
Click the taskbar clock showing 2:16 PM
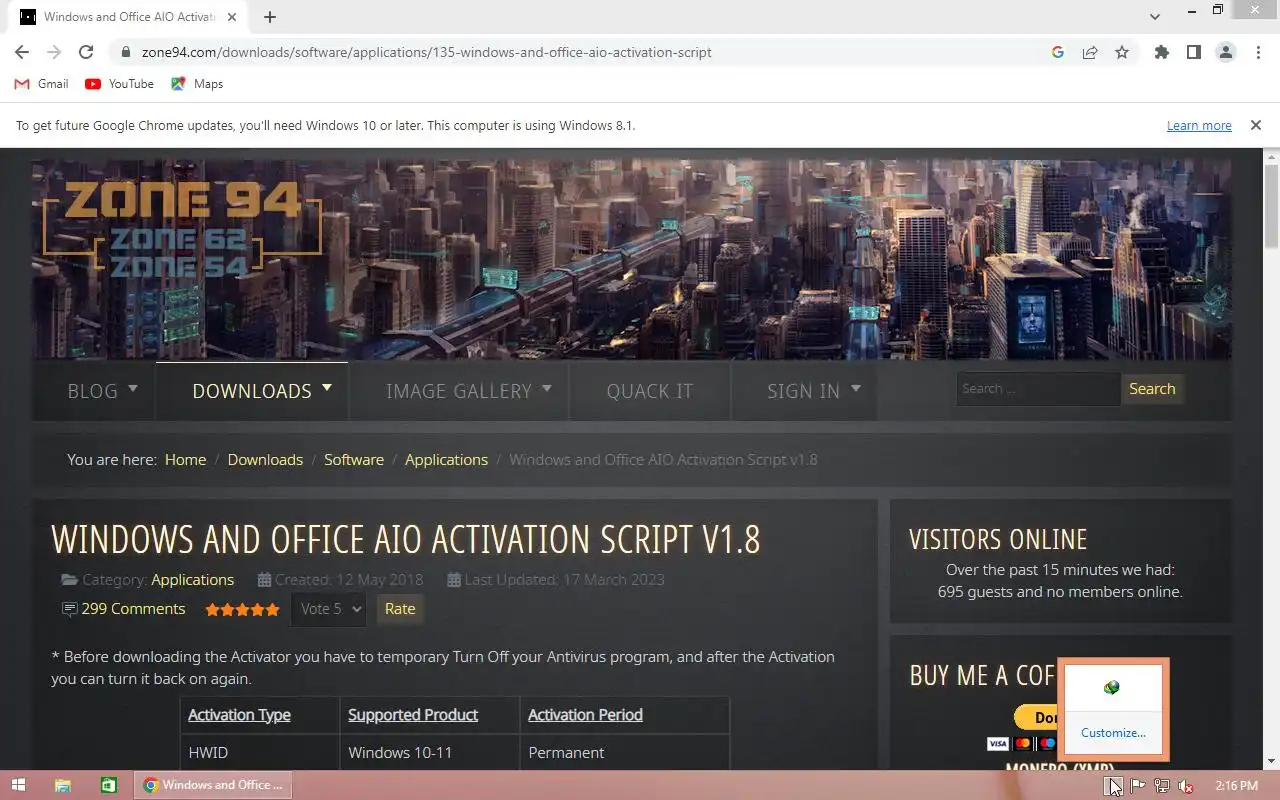pos(1236,785)
